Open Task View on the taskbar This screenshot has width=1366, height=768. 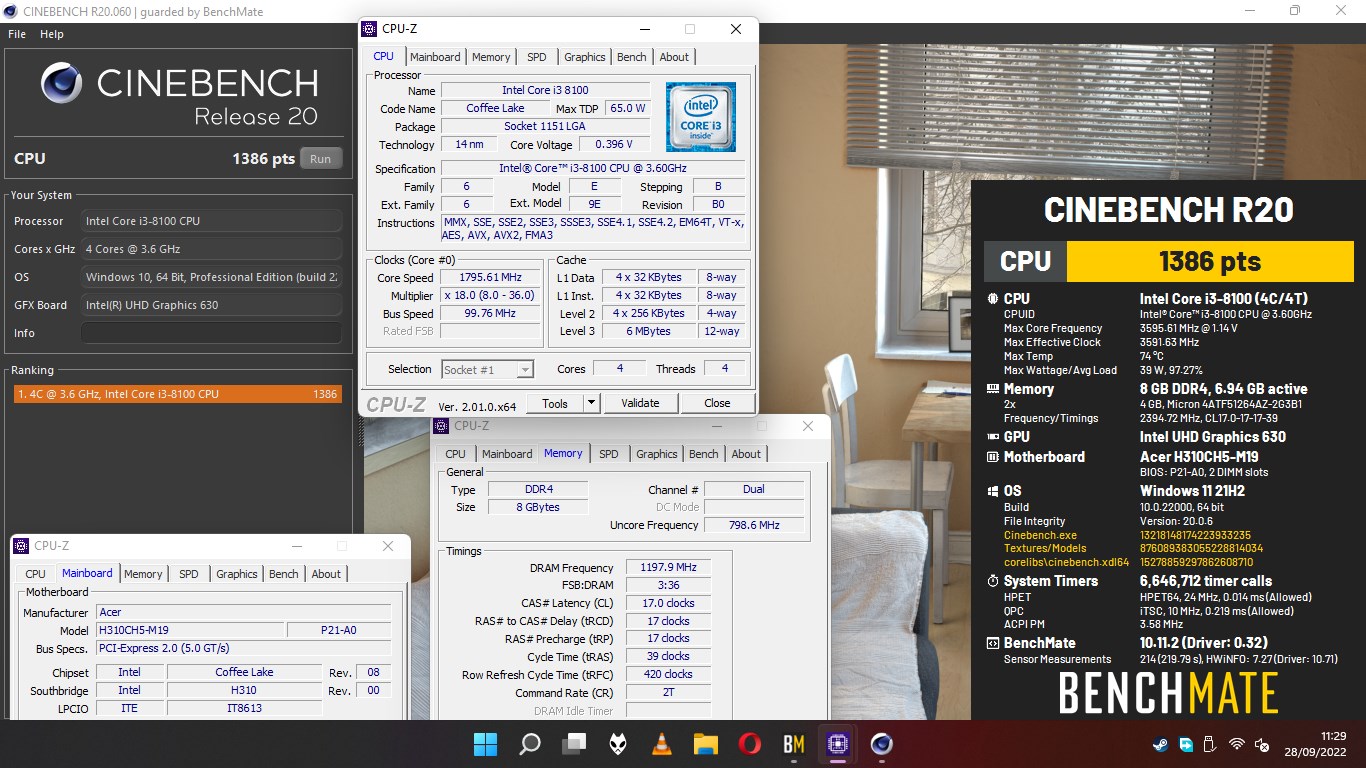tap(574, 744)
